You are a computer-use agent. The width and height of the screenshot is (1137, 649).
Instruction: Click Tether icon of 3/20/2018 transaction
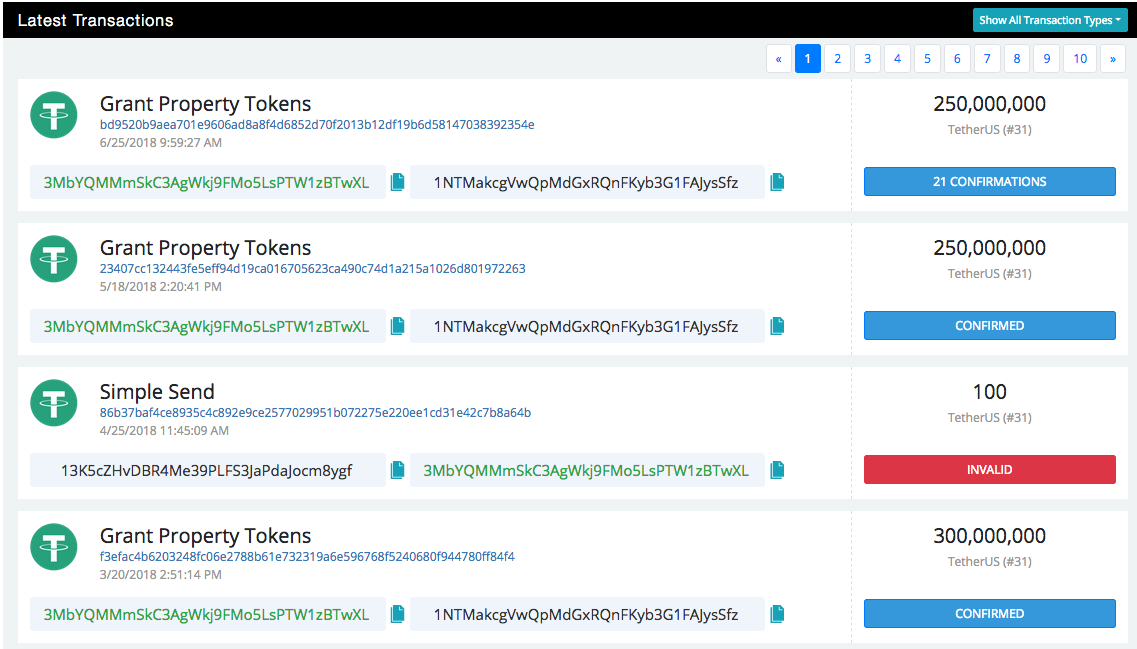click(x=54, y=547)
